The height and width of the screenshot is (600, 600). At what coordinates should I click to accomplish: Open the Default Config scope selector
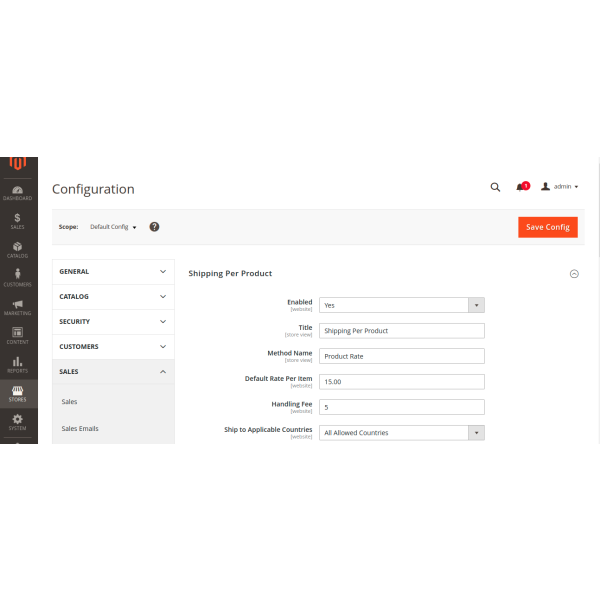113,227
